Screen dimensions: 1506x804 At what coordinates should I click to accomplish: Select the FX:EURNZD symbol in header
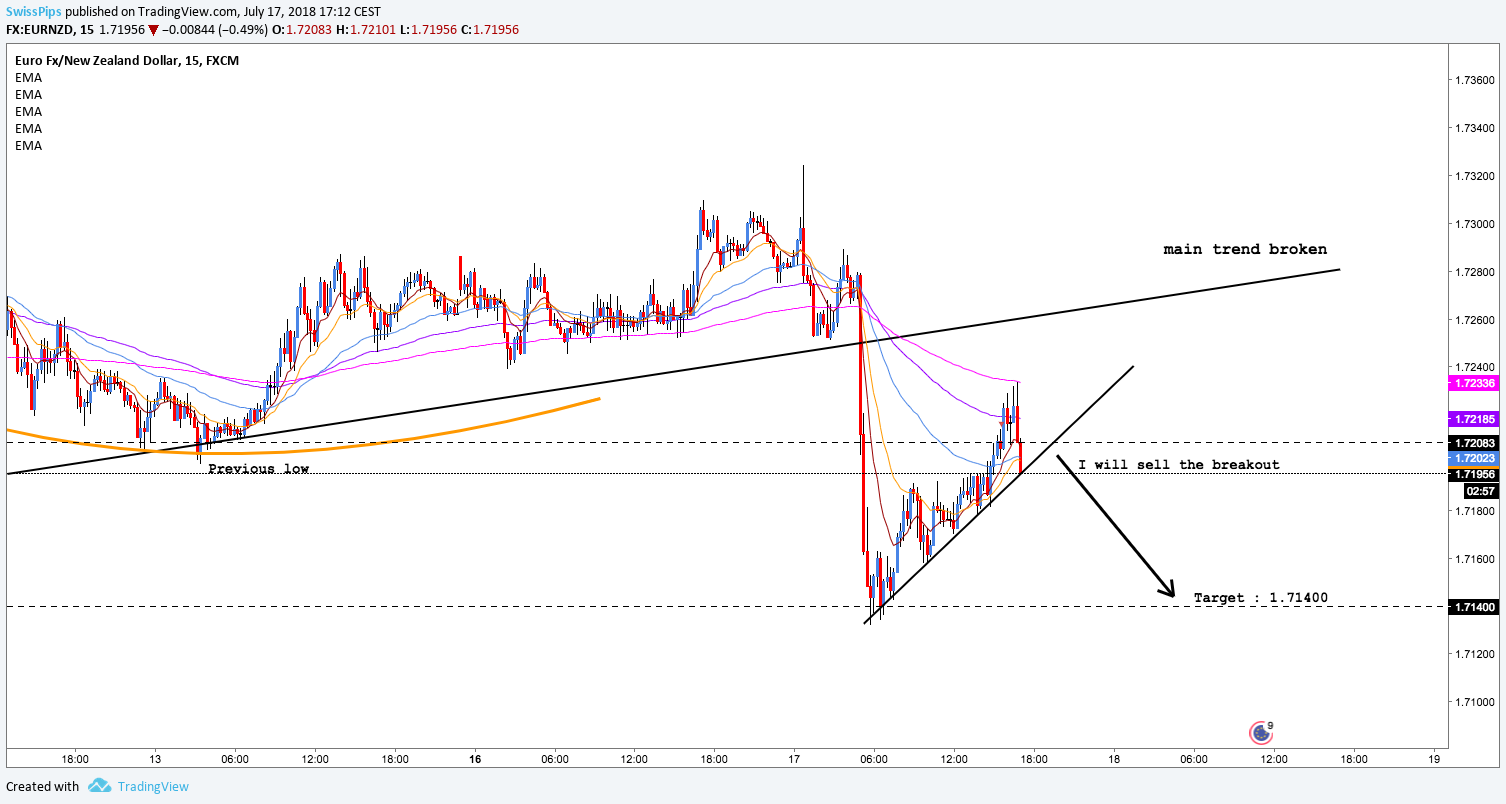coord(41,31)
